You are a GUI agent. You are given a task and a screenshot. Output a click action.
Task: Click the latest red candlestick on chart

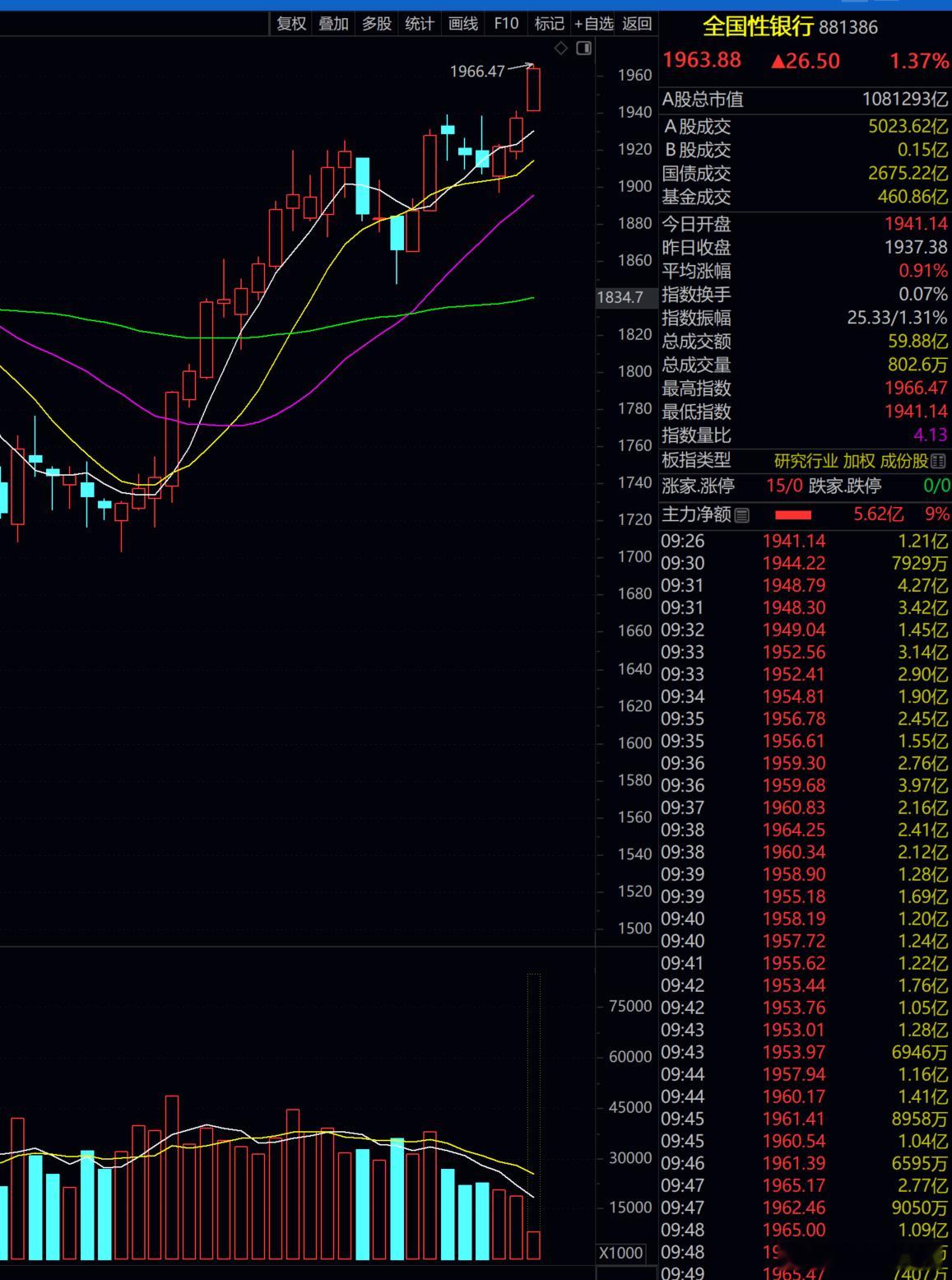[x=533, y=89]
